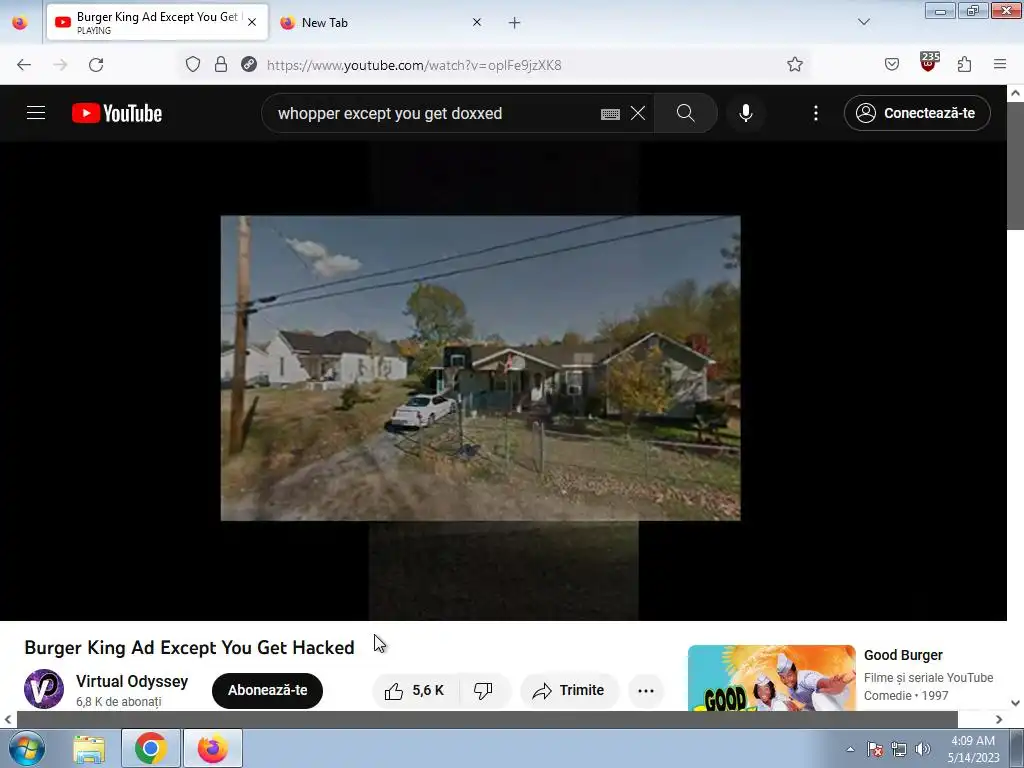Viewport: 1024px width, 768px height.
Task: Open the Firefox extensions puzzle icon
Action: [965, 64]
